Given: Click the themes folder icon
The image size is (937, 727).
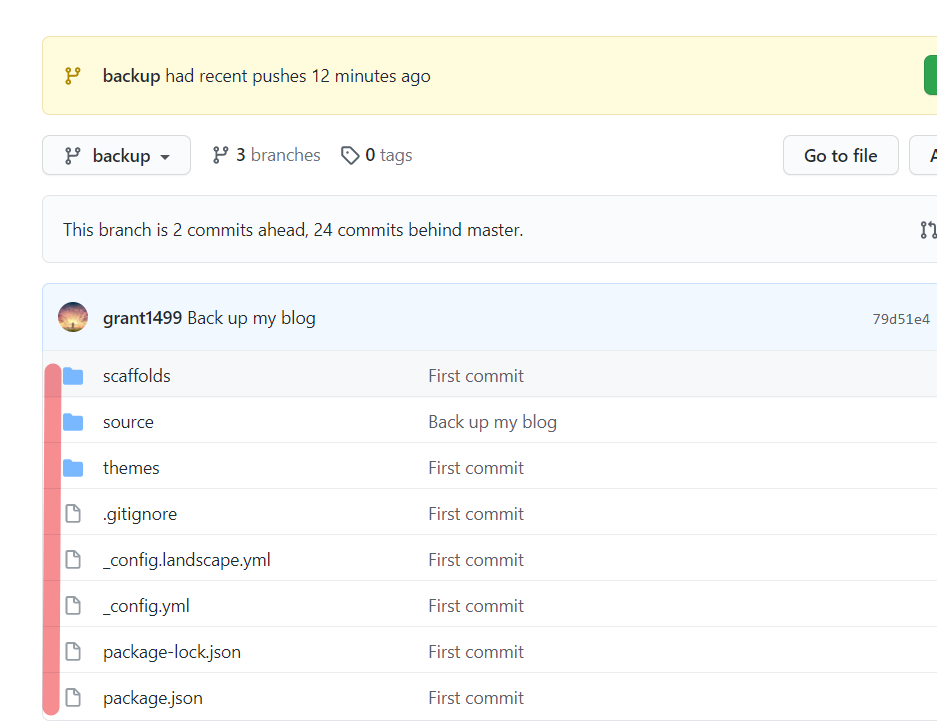Looking at the screenshot, I should coord(73,468).
